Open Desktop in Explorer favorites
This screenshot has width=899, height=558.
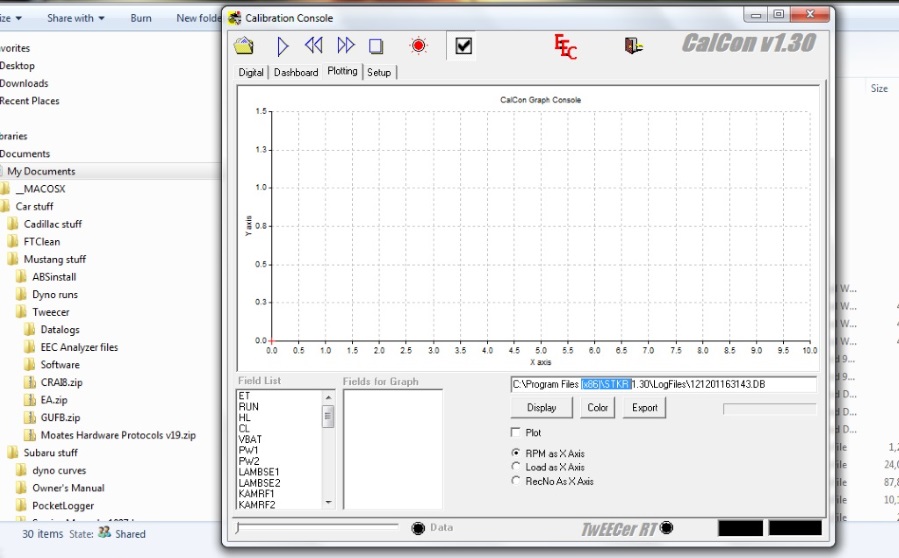pos(17,66)
